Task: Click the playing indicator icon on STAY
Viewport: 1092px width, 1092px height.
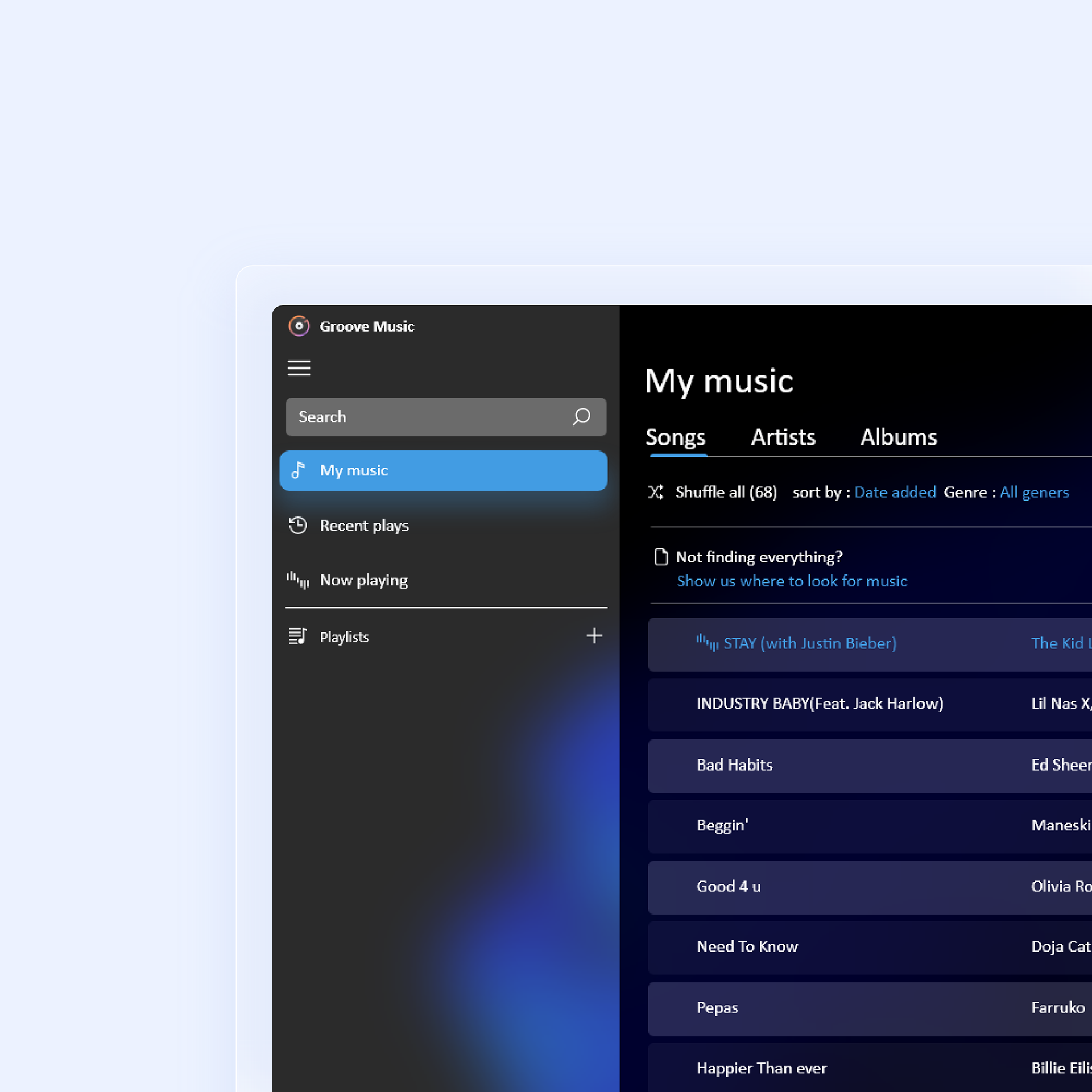Action: pyautogui.click(x=708, y=643)
